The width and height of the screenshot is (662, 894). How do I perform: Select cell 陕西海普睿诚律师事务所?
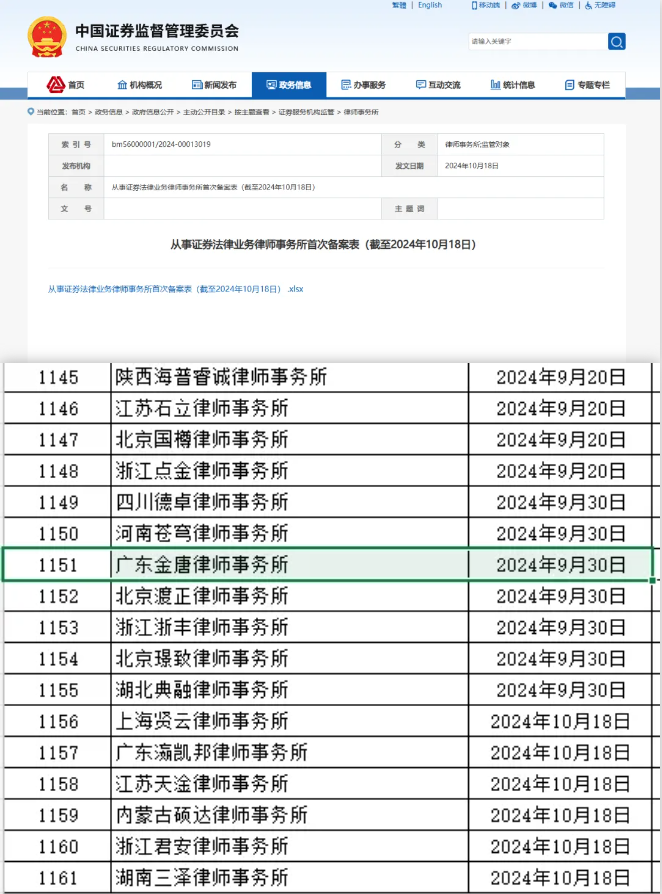click(x=290, y=377)
